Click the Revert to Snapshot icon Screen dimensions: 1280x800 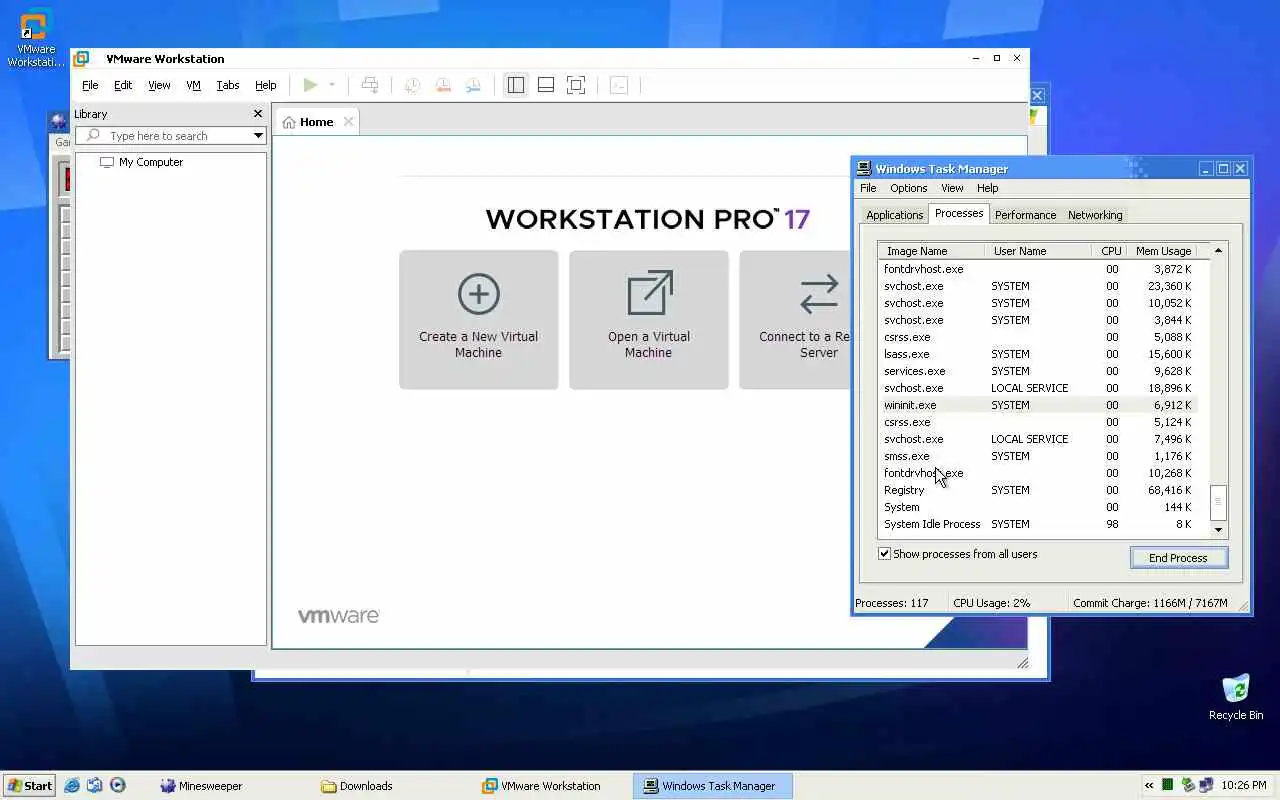point(443,85)
